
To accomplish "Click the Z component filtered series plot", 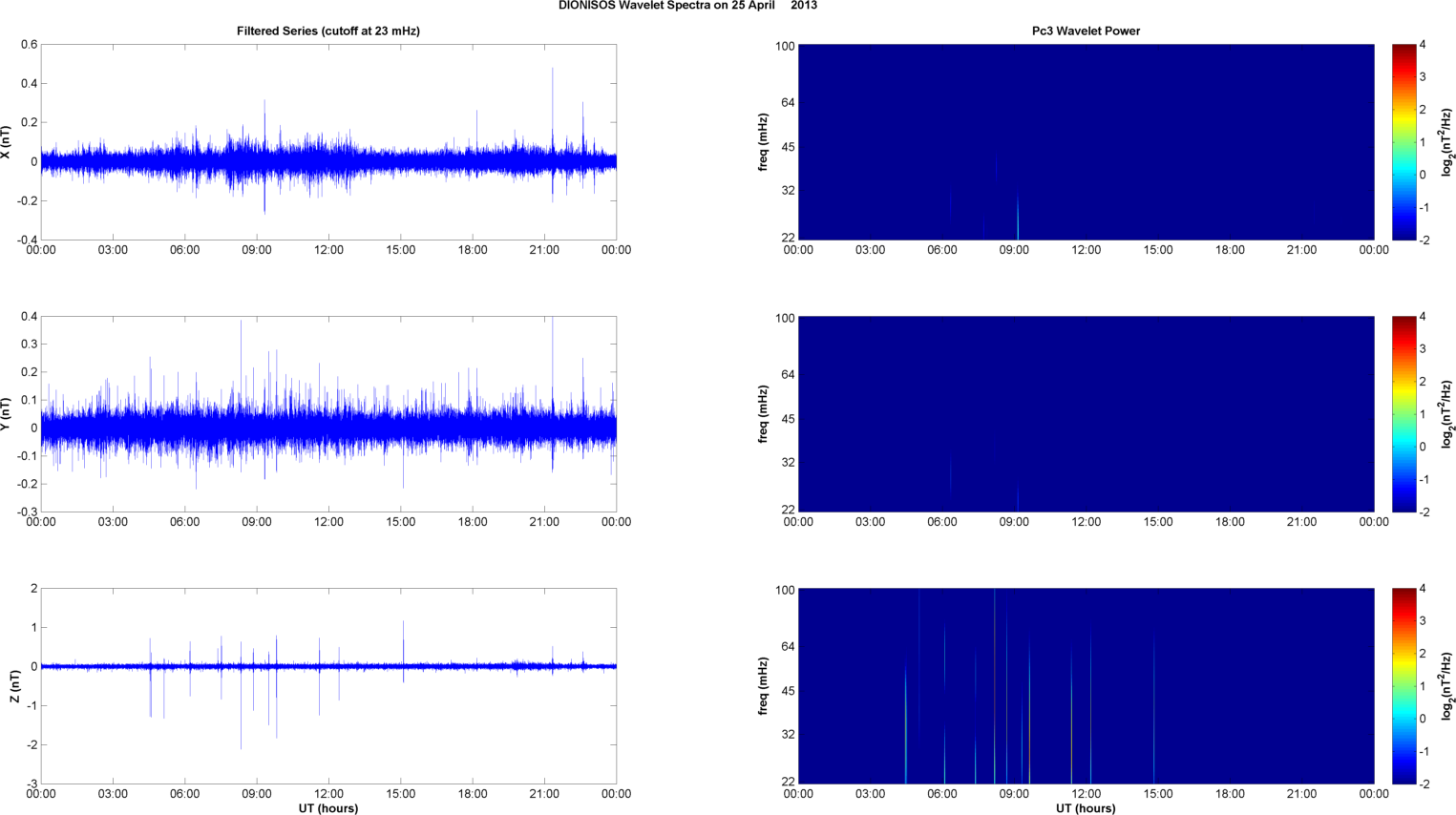I will click(328, 686).
